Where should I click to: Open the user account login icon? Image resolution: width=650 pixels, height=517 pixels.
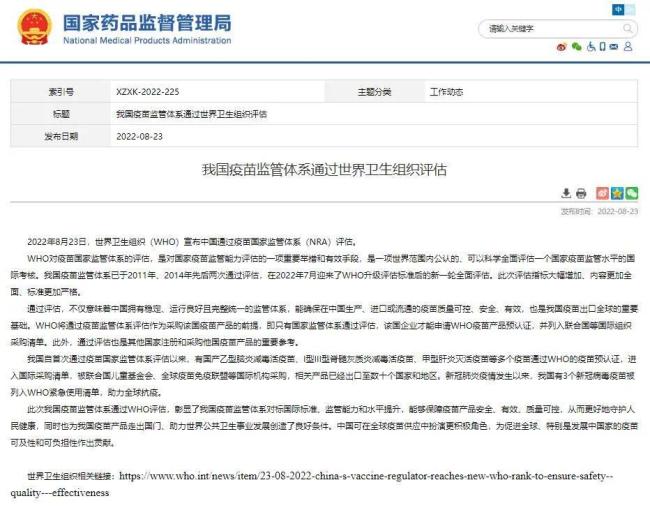(628, 46)
